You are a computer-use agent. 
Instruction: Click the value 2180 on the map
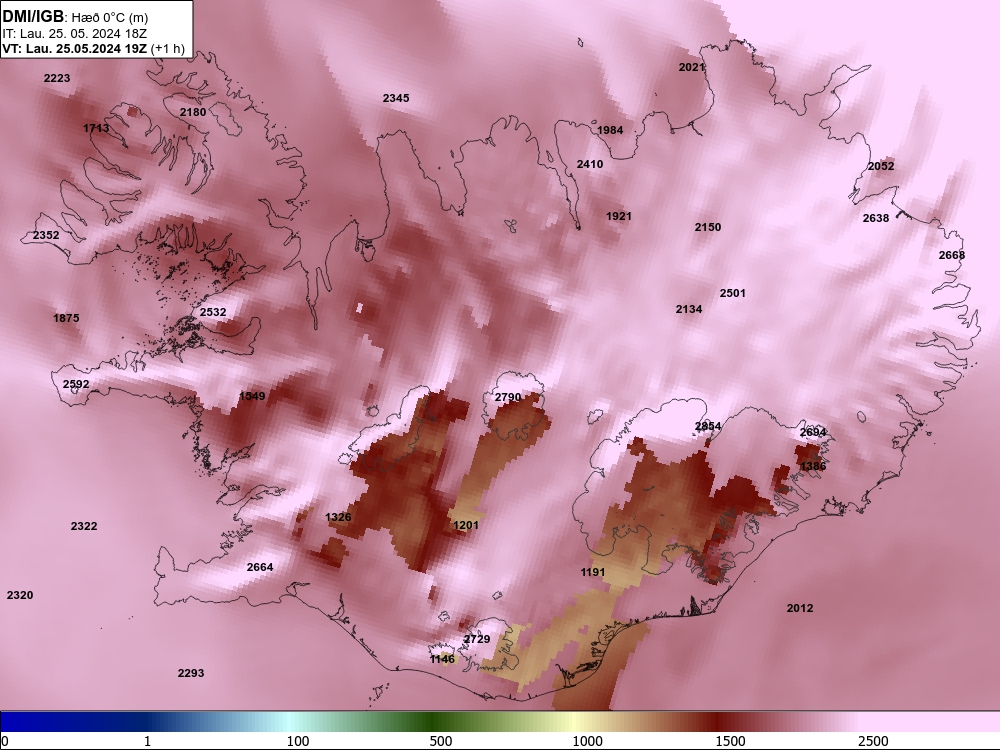(193, 112)
